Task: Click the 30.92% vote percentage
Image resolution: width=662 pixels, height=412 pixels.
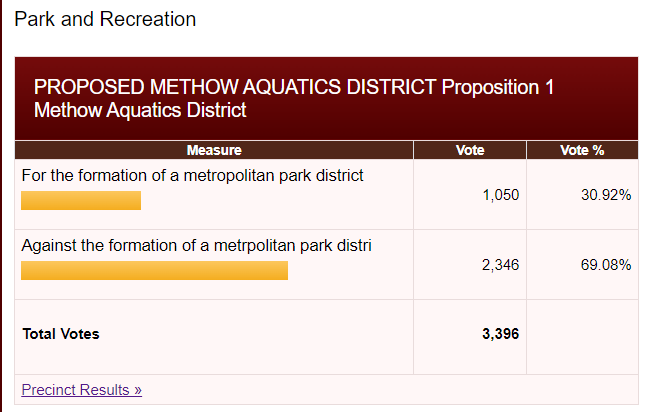Action: point(605,195)
